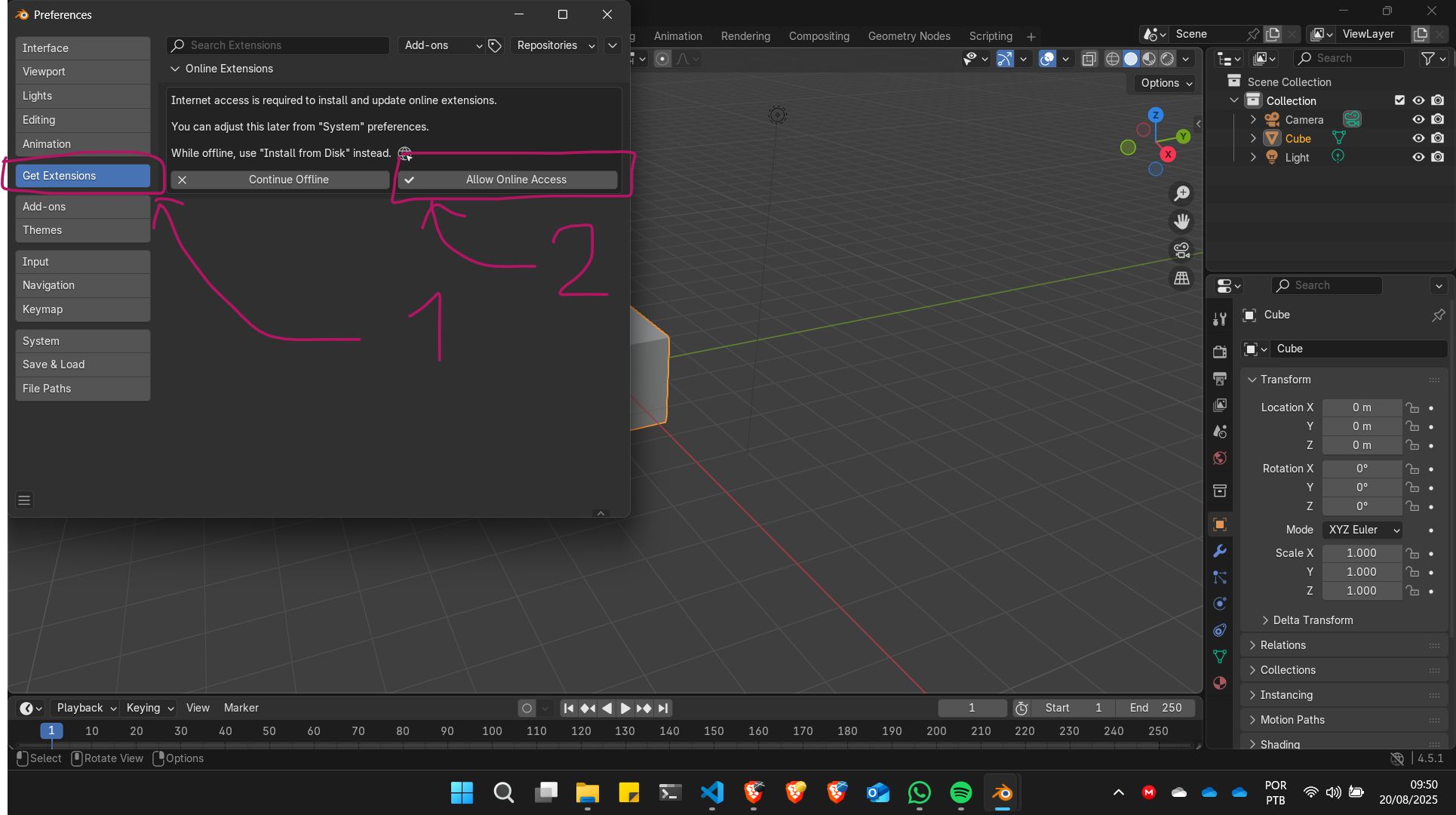Click the zoom magnifier viewport gizmo
The image size is (1456, 815).
1181,194
